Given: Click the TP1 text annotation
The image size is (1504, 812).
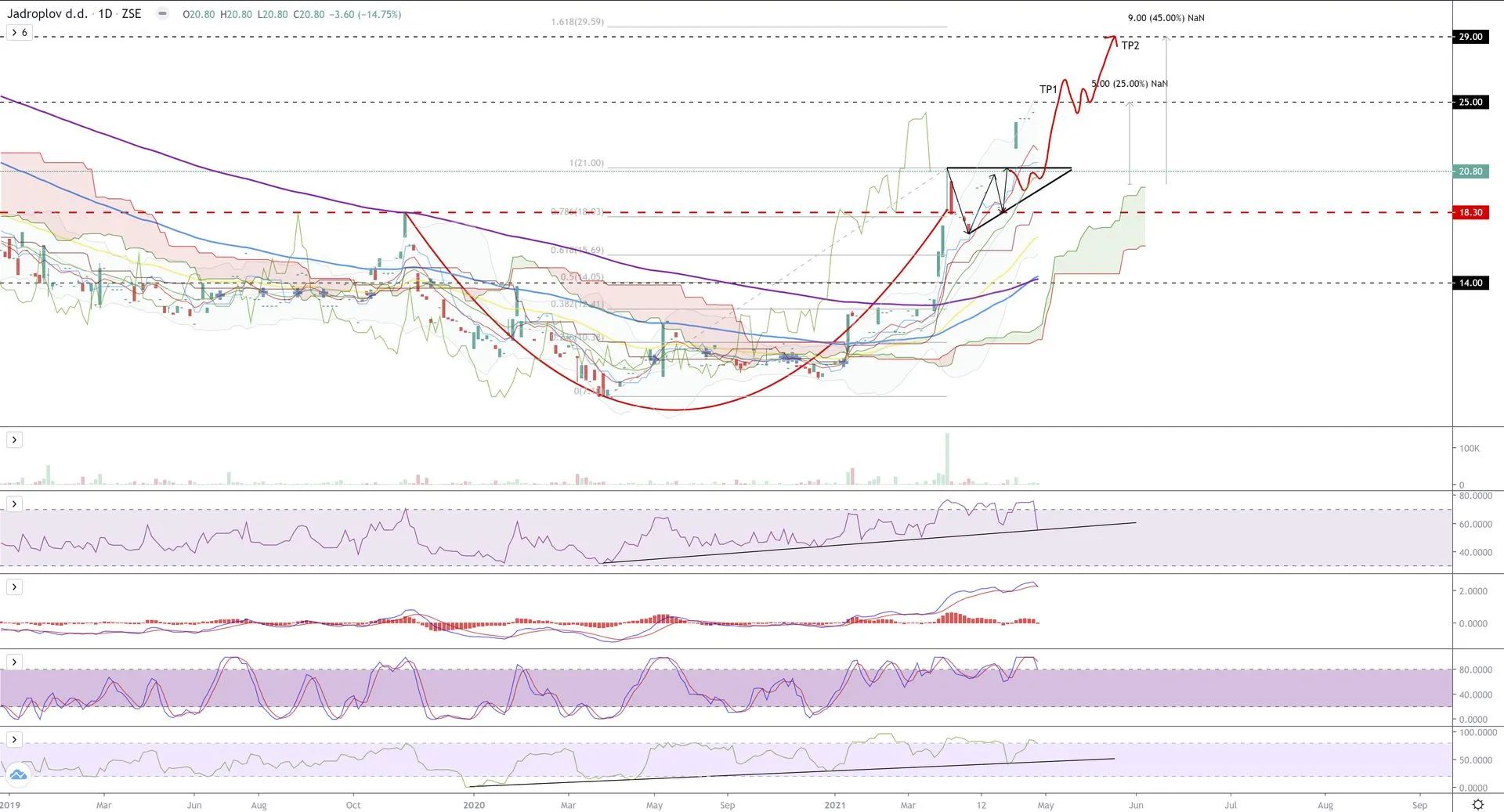Looking at the screenshot, I should pos(1047,89).
